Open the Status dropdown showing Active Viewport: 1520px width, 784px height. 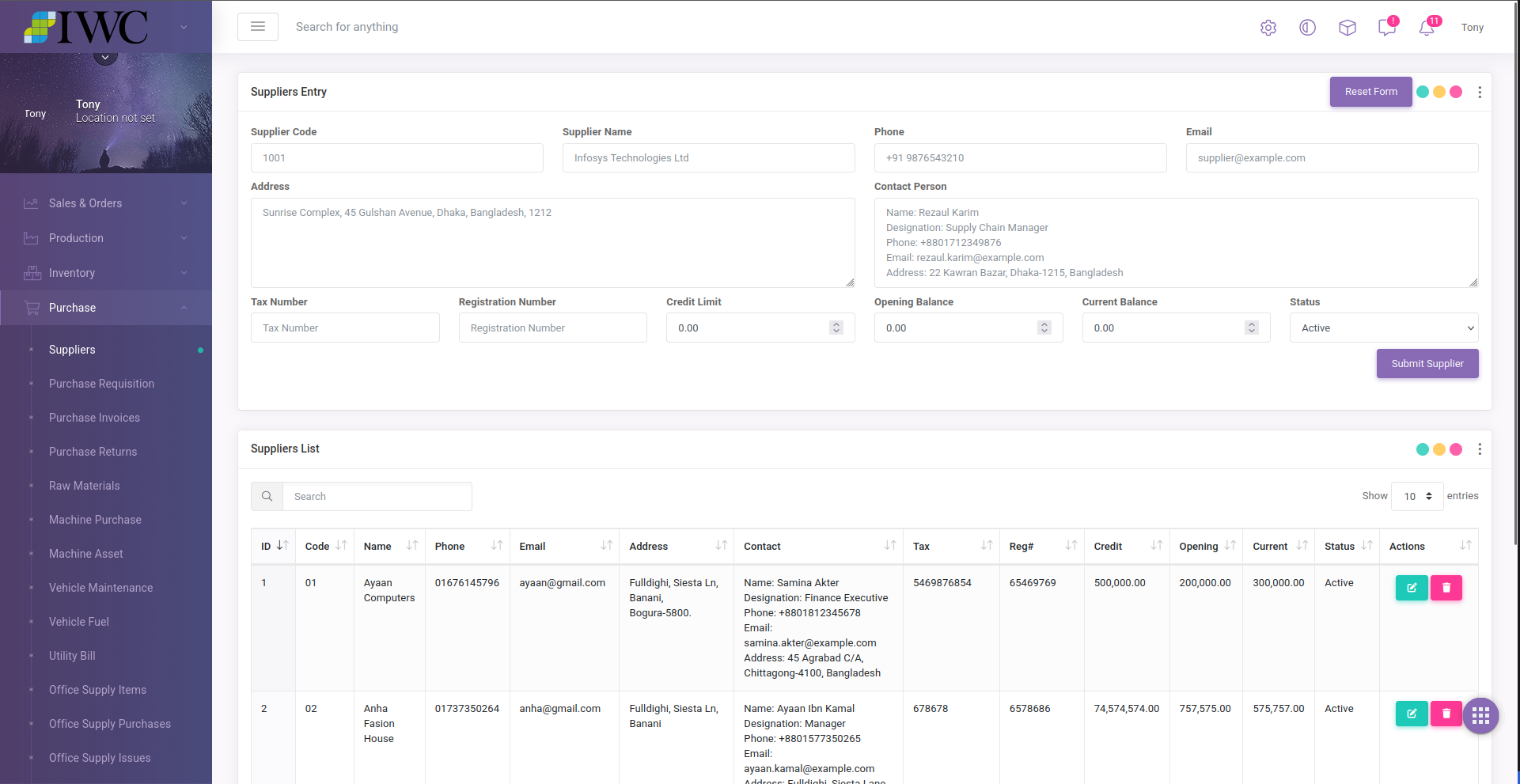[1384, 328]
